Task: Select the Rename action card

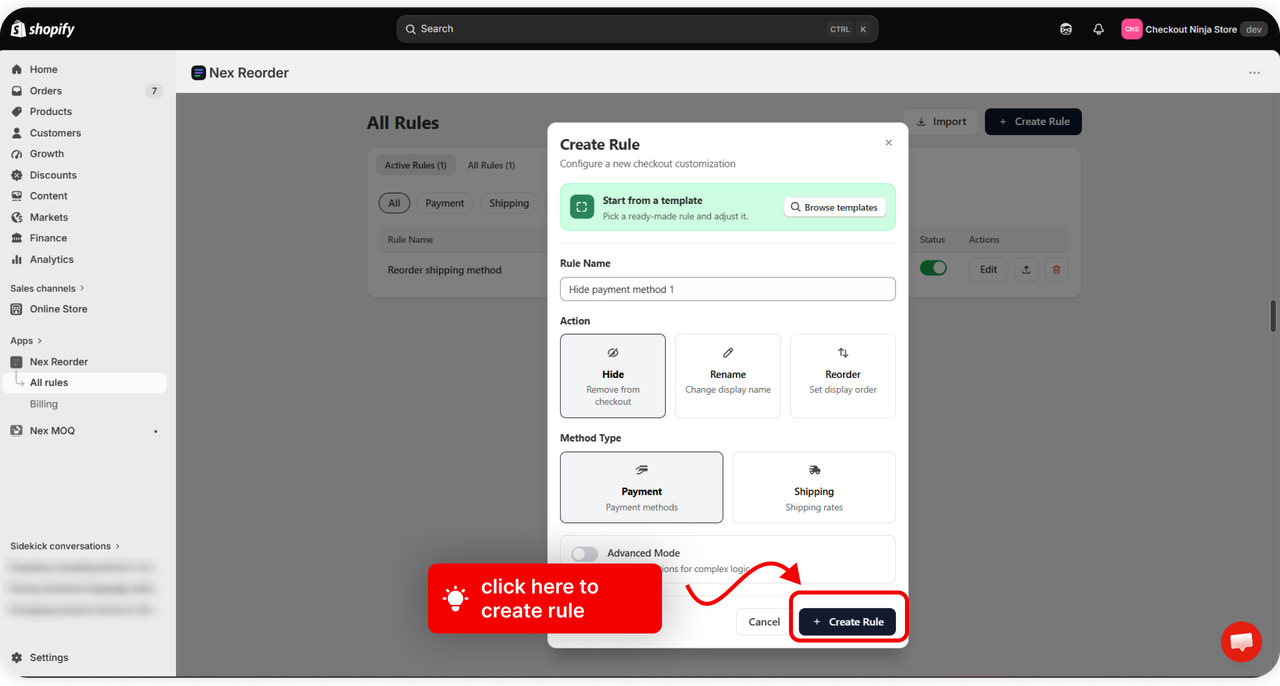Action: tap(728, 376)
